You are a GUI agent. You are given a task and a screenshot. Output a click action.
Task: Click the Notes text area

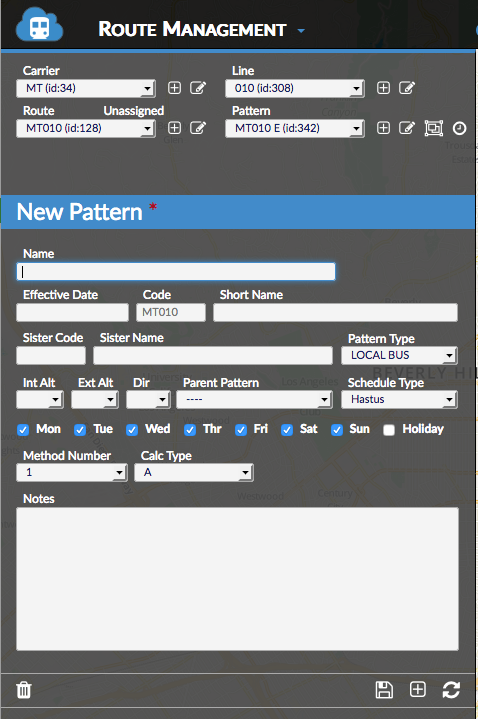pos(237,579)
